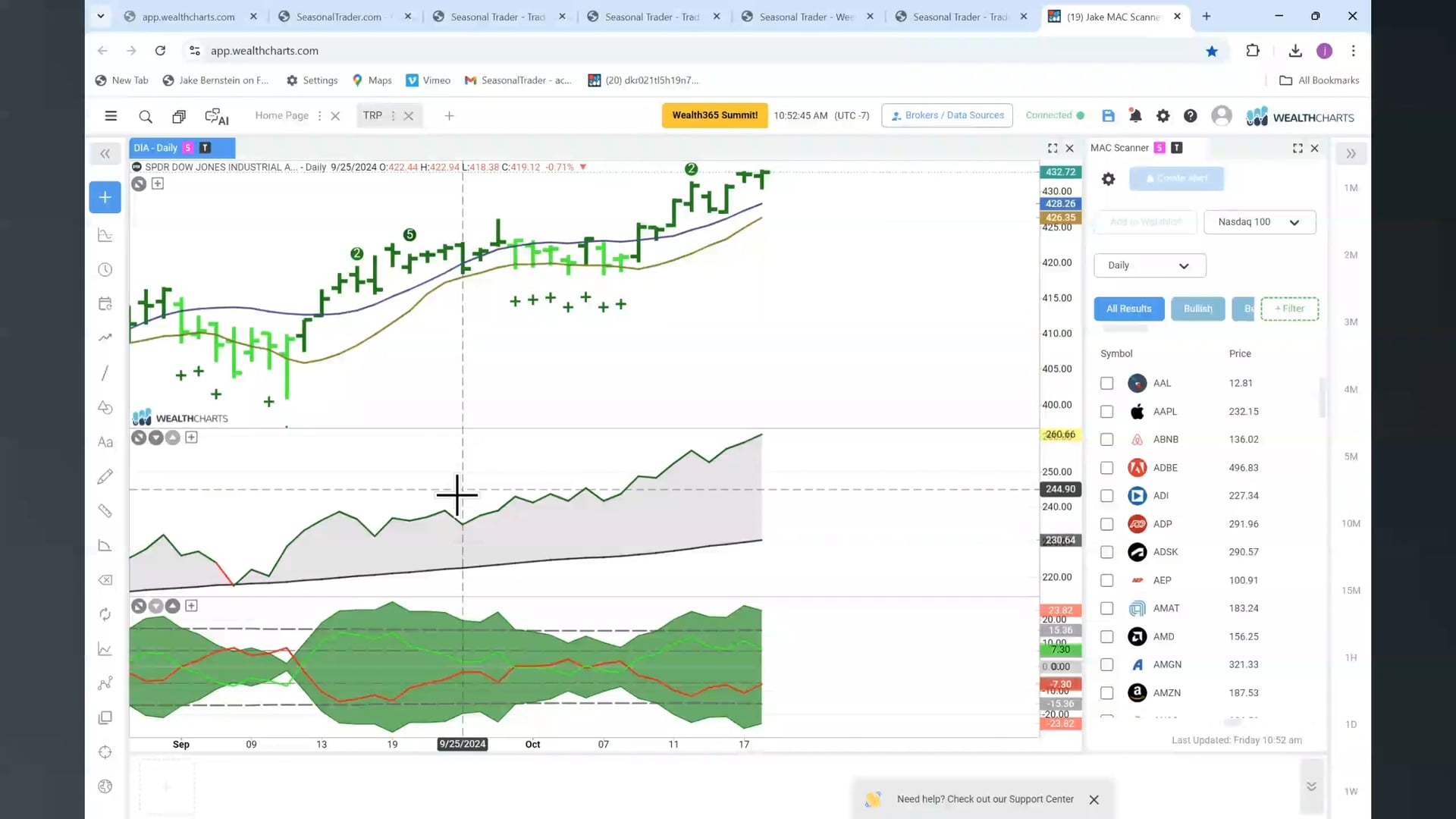Viewport: 1456px width, 819px height.
Task: Bookmark page with star icon
Action: (x=1212, y=51)
